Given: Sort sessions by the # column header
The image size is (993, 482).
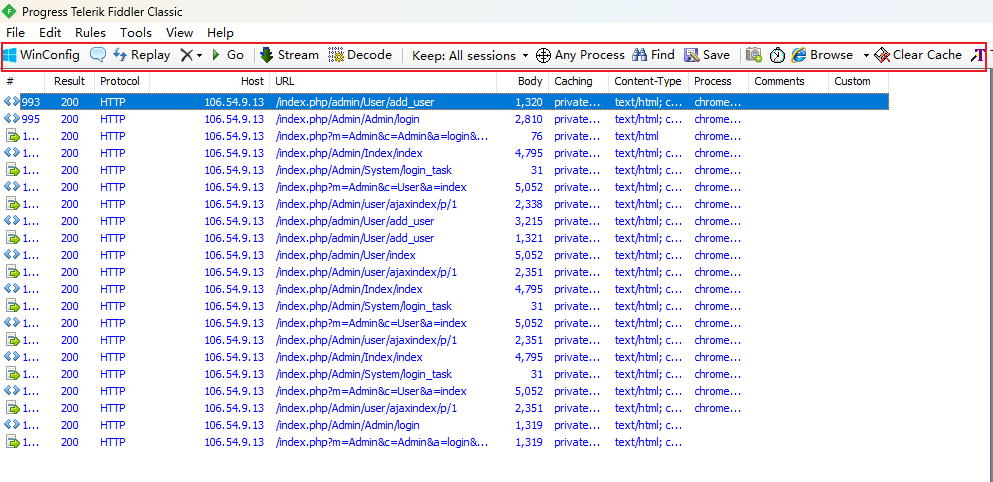Looking at the screenshot, I should click(23, 81).
